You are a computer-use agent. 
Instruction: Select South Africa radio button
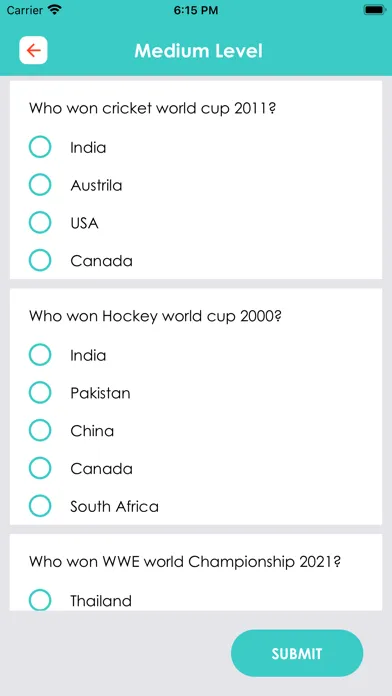(40, 506)
